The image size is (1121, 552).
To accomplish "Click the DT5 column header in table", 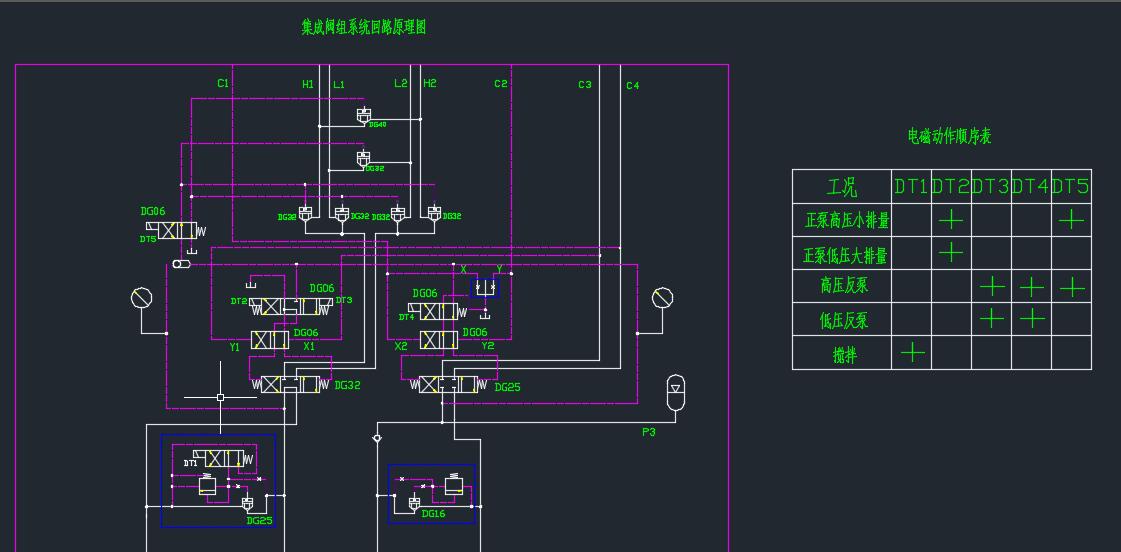I will tap(1071, 187).
